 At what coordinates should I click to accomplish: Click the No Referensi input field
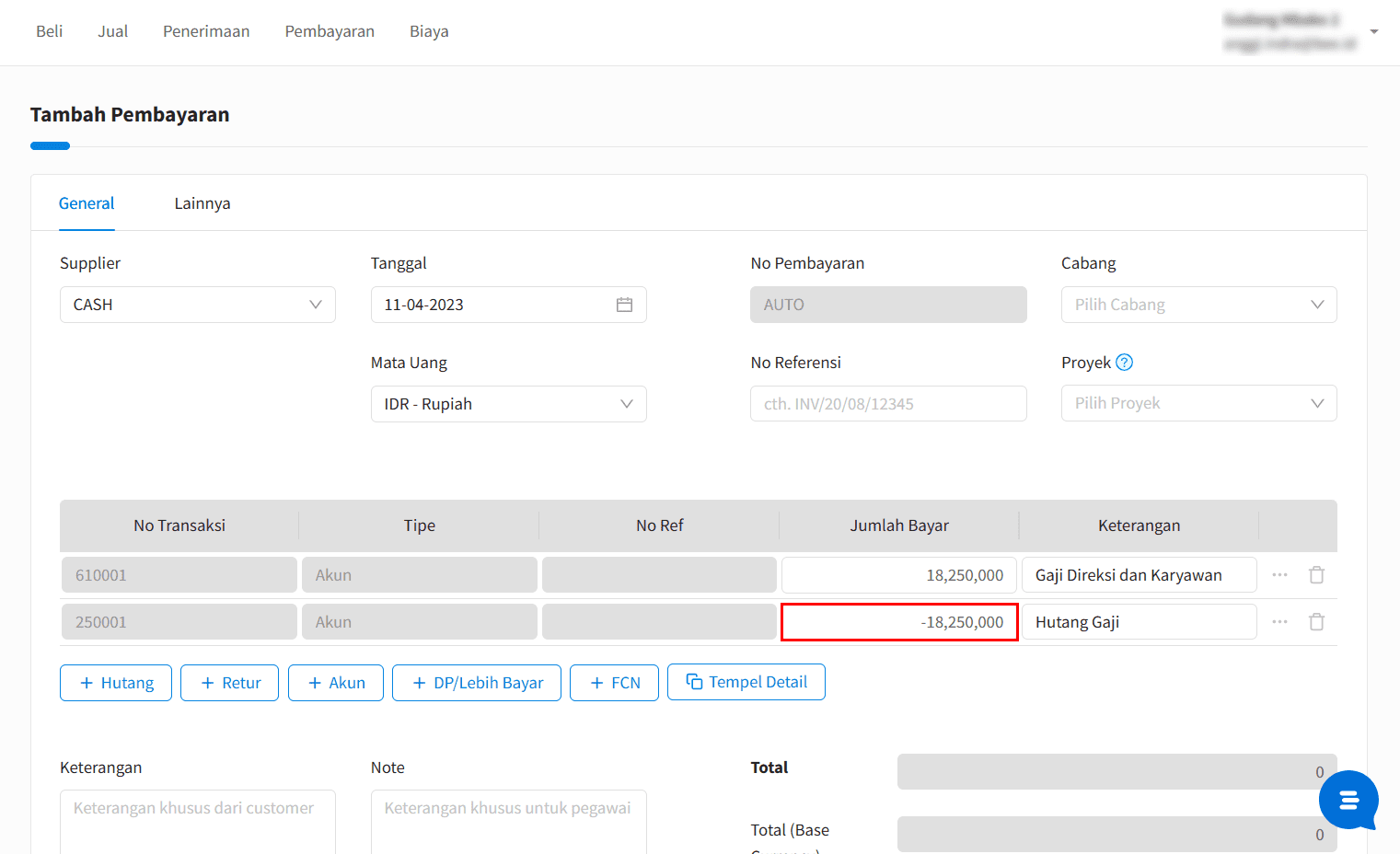[888, 404]
